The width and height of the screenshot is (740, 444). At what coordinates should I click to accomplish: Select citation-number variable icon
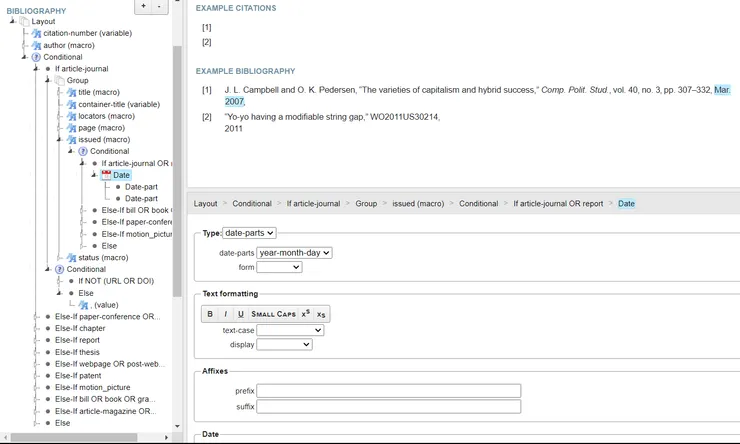[36, 34]
